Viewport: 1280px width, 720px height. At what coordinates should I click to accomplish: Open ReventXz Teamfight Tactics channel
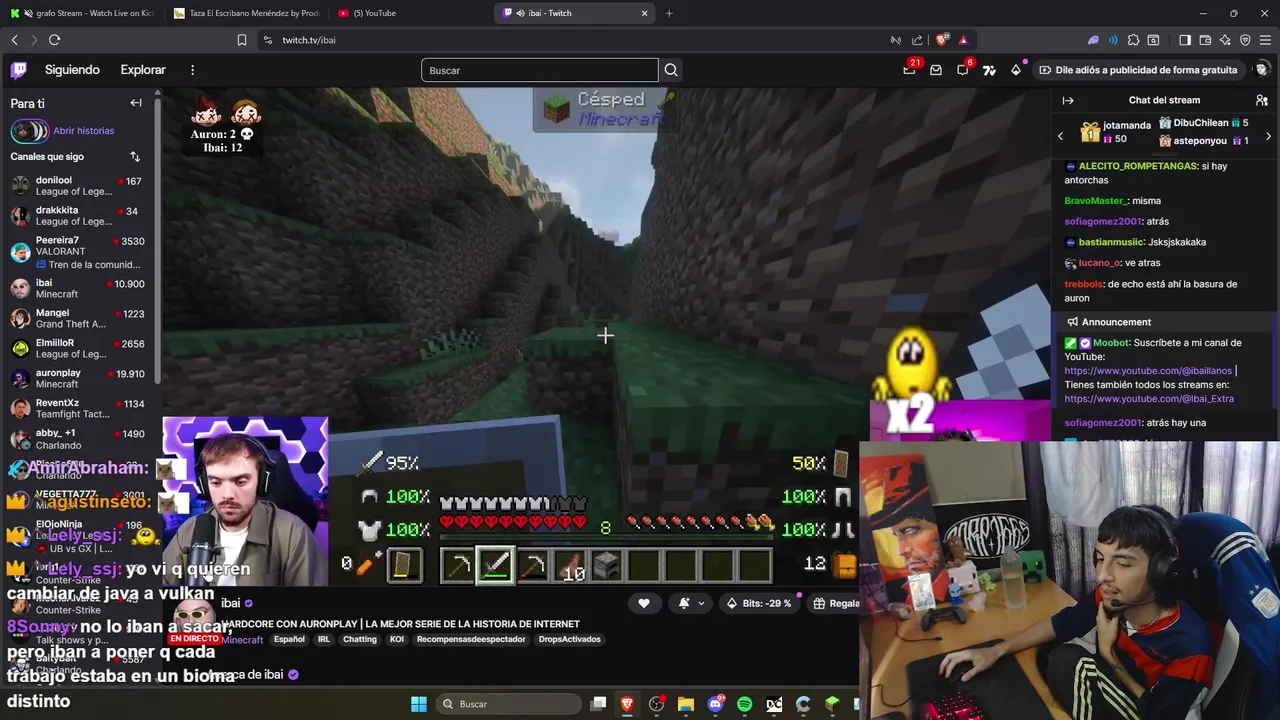coord(78,409)
